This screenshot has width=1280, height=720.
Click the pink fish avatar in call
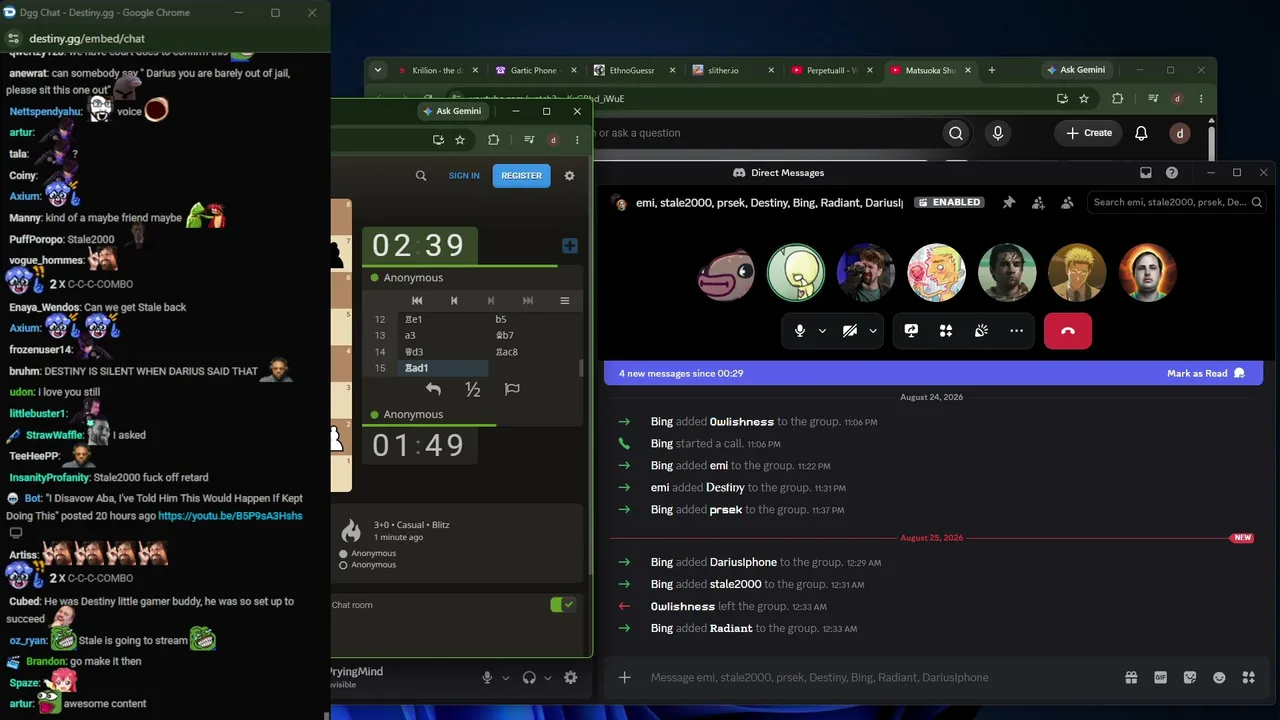(726, 273)
